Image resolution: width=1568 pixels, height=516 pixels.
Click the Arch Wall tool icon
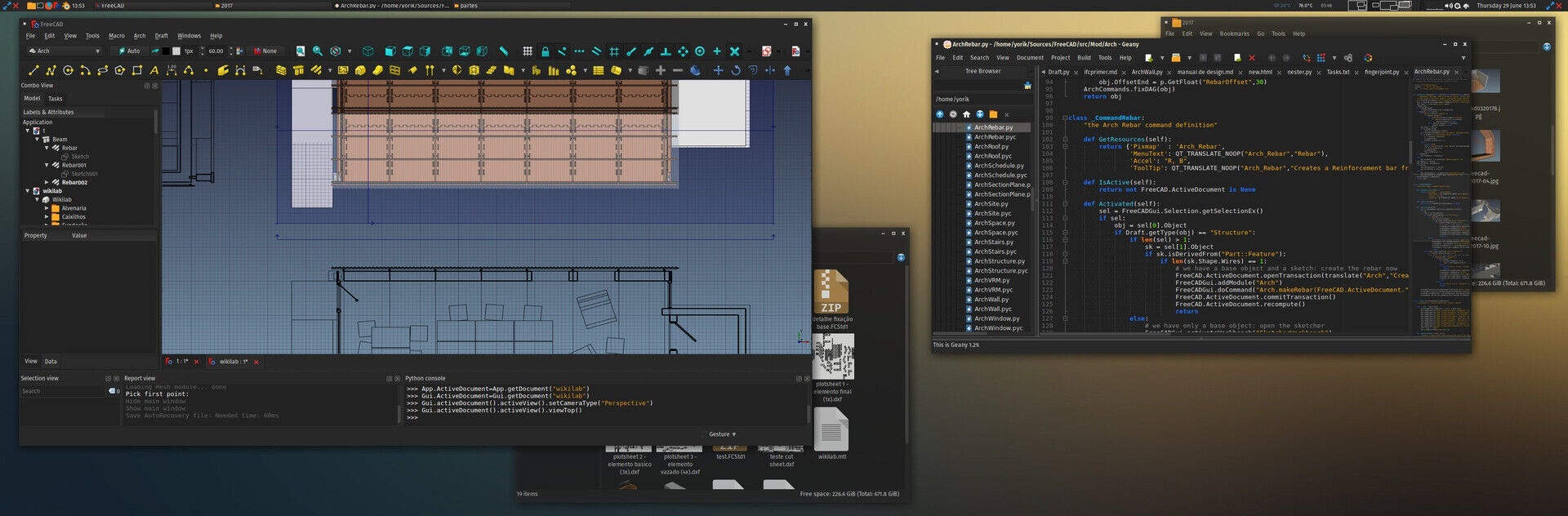(x=281, y=70)
